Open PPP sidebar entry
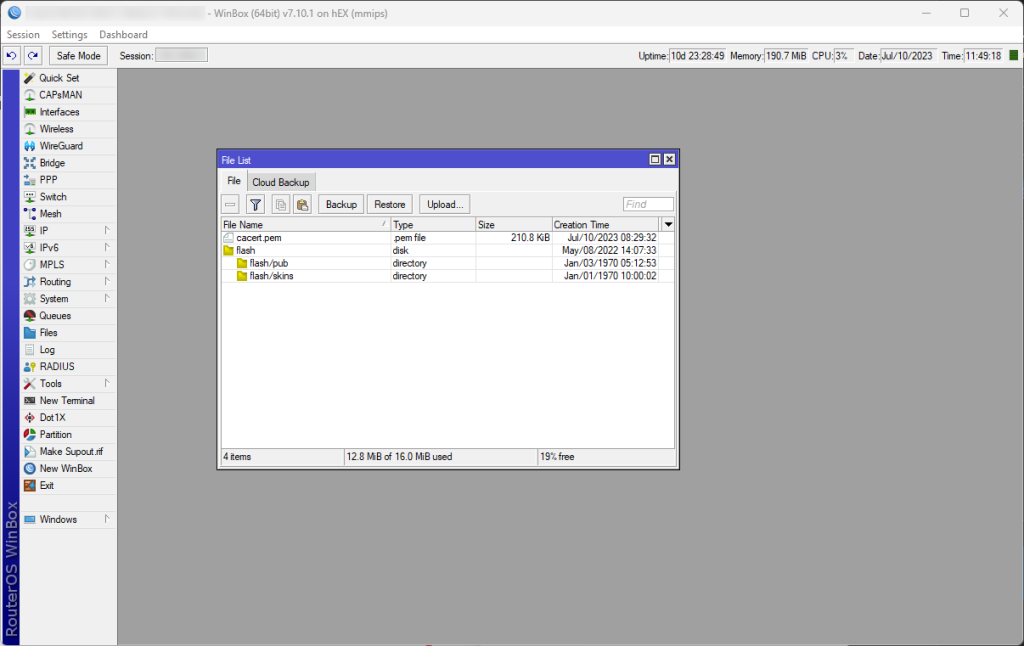 [69, 180]
